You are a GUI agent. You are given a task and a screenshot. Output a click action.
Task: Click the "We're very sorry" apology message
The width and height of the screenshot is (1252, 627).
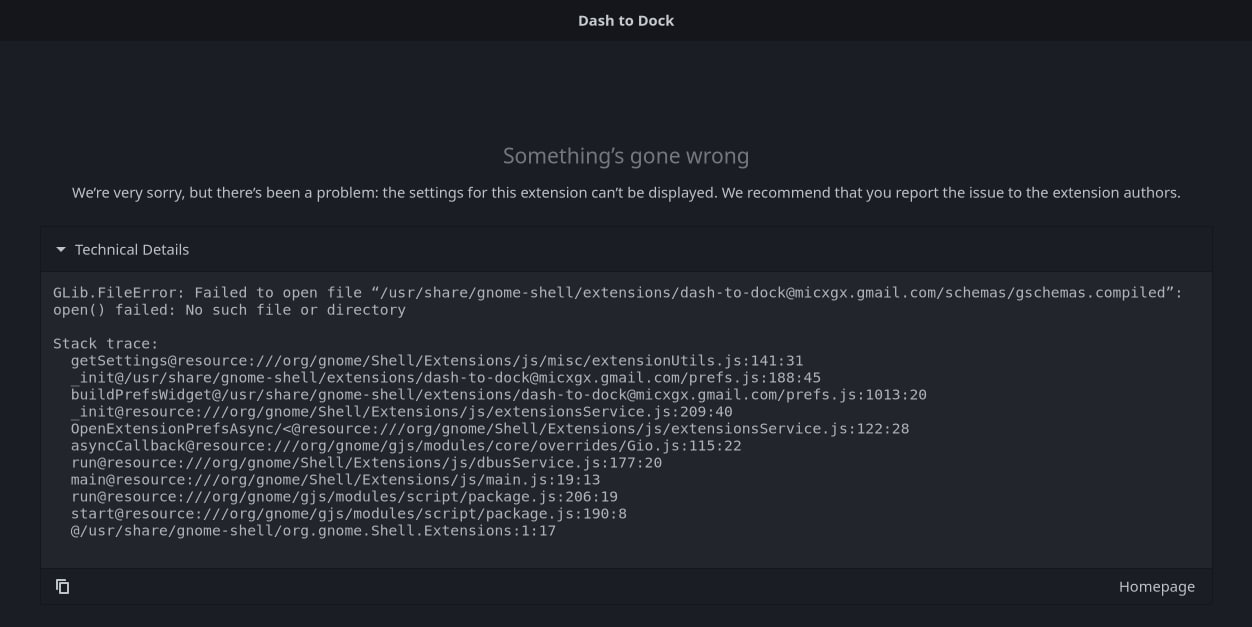[x=626, y=193]
